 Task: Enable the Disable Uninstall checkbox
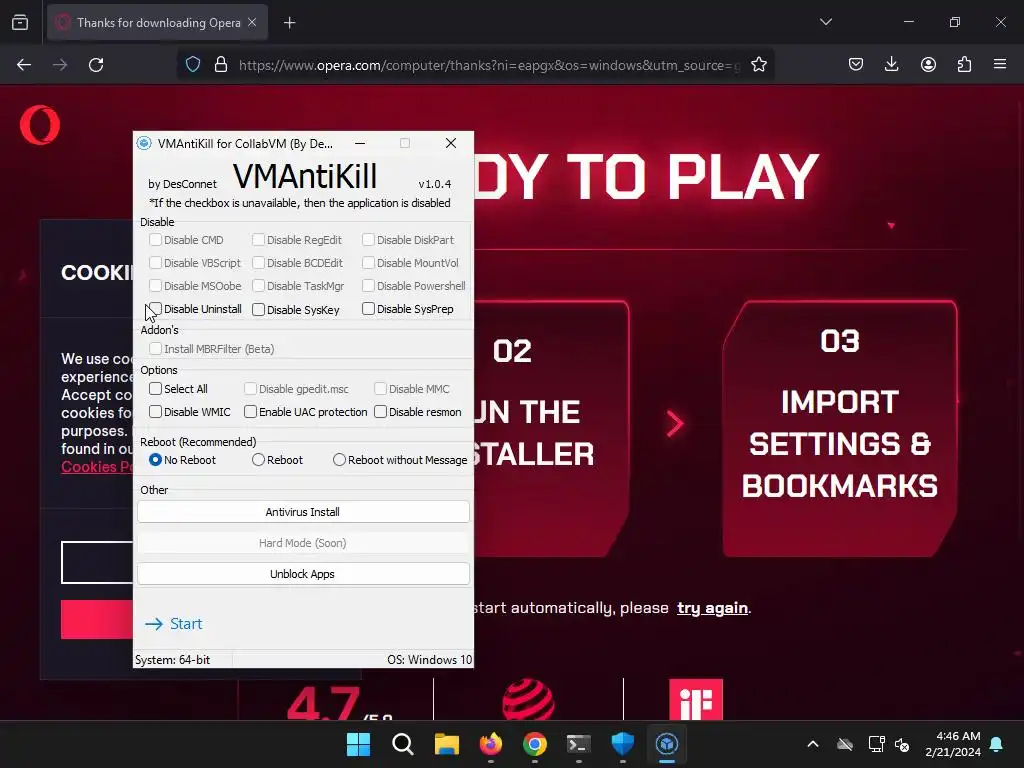(155, 309)
